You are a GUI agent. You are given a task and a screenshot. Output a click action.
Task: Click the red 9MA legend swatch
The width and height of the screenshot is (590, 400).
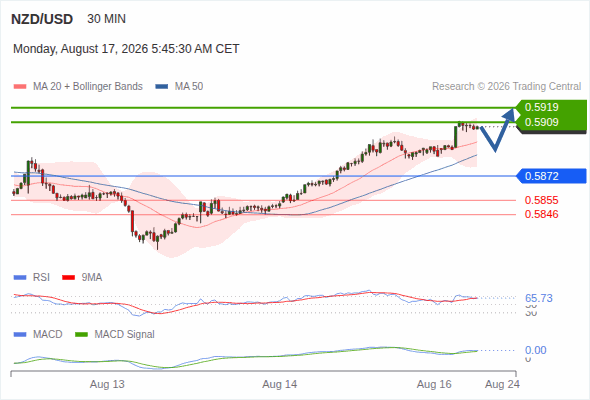(68, 278)
